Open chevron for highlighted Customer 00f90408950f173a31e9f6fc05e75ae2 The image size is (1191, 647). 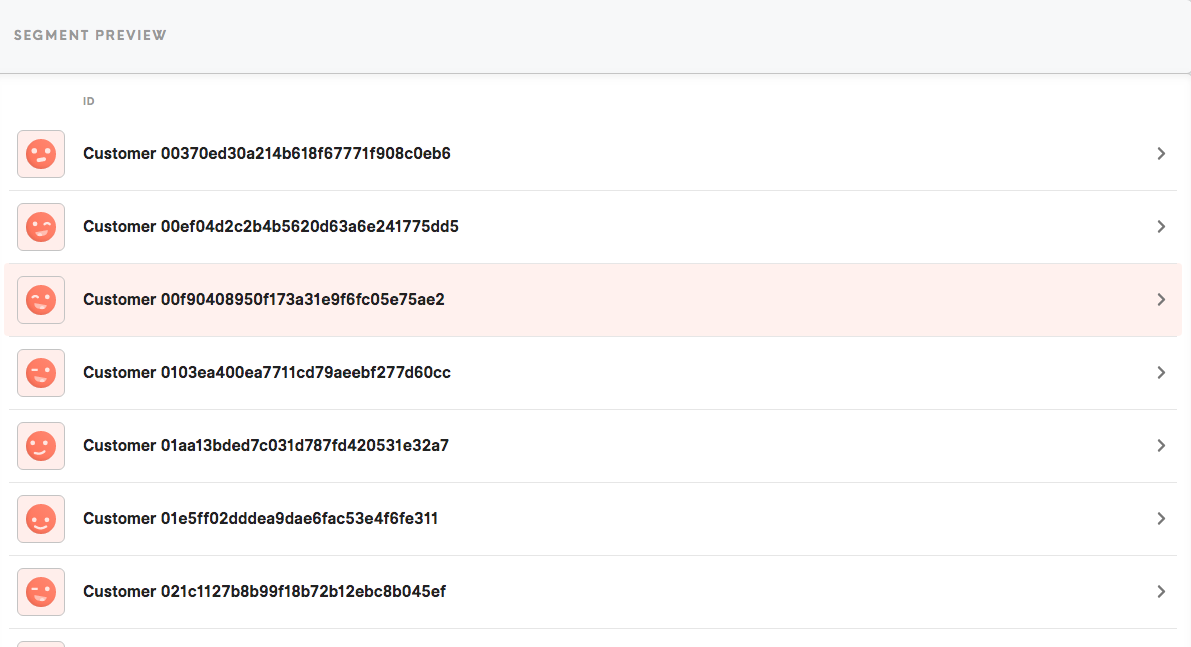[1161, 300]
